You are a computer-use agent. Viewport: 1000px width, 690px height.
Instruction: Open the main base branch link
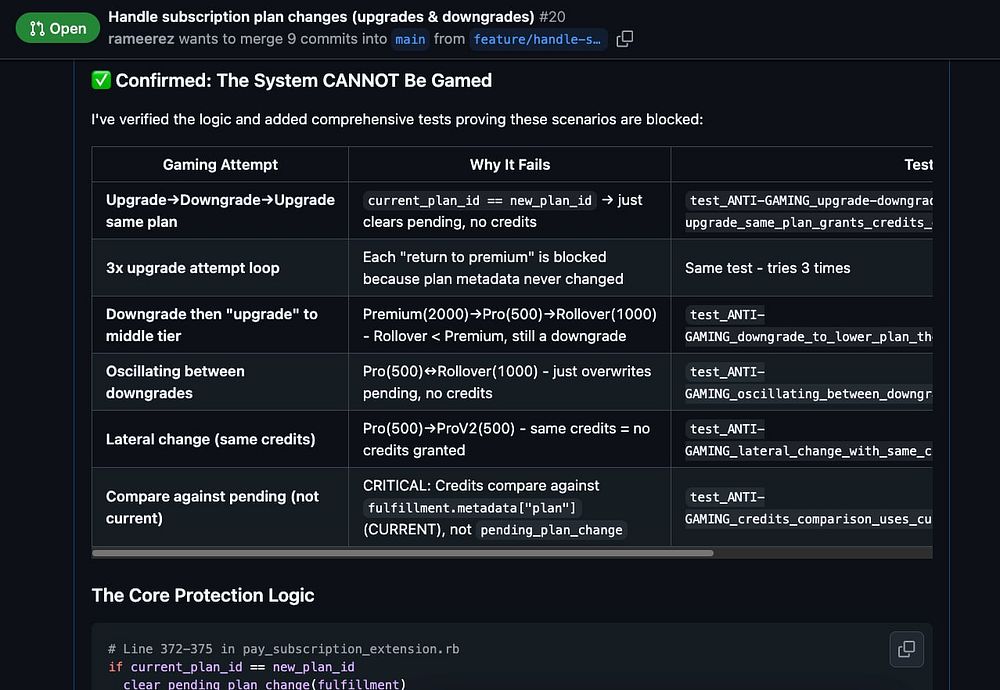point(410,39)
